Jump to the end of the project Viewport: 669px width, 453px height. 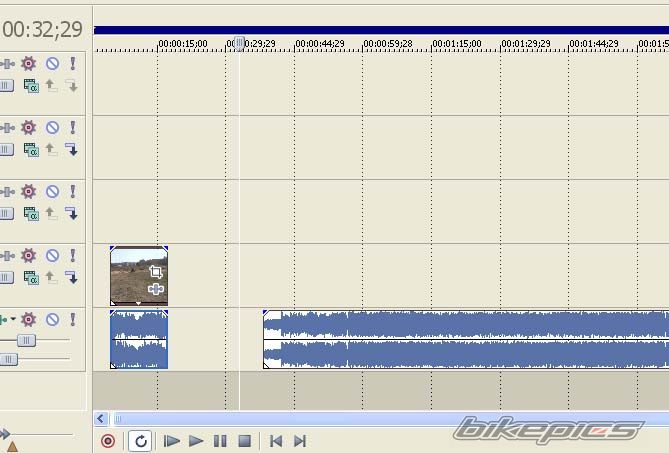pyautogui.click(x=299, y=441)
